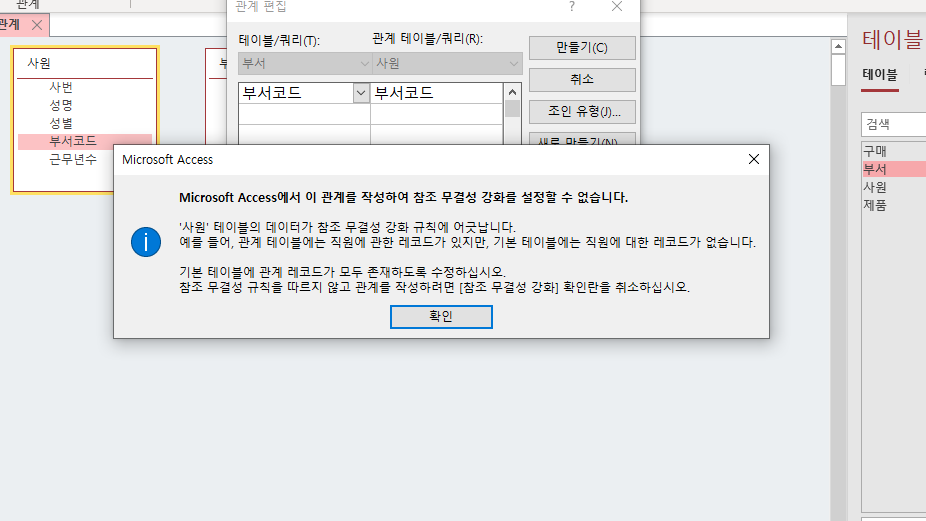The height and width of the screenshot is (521, 926).
Task: Open the 조인 유형(J)... options
Action: click(581, 111)
